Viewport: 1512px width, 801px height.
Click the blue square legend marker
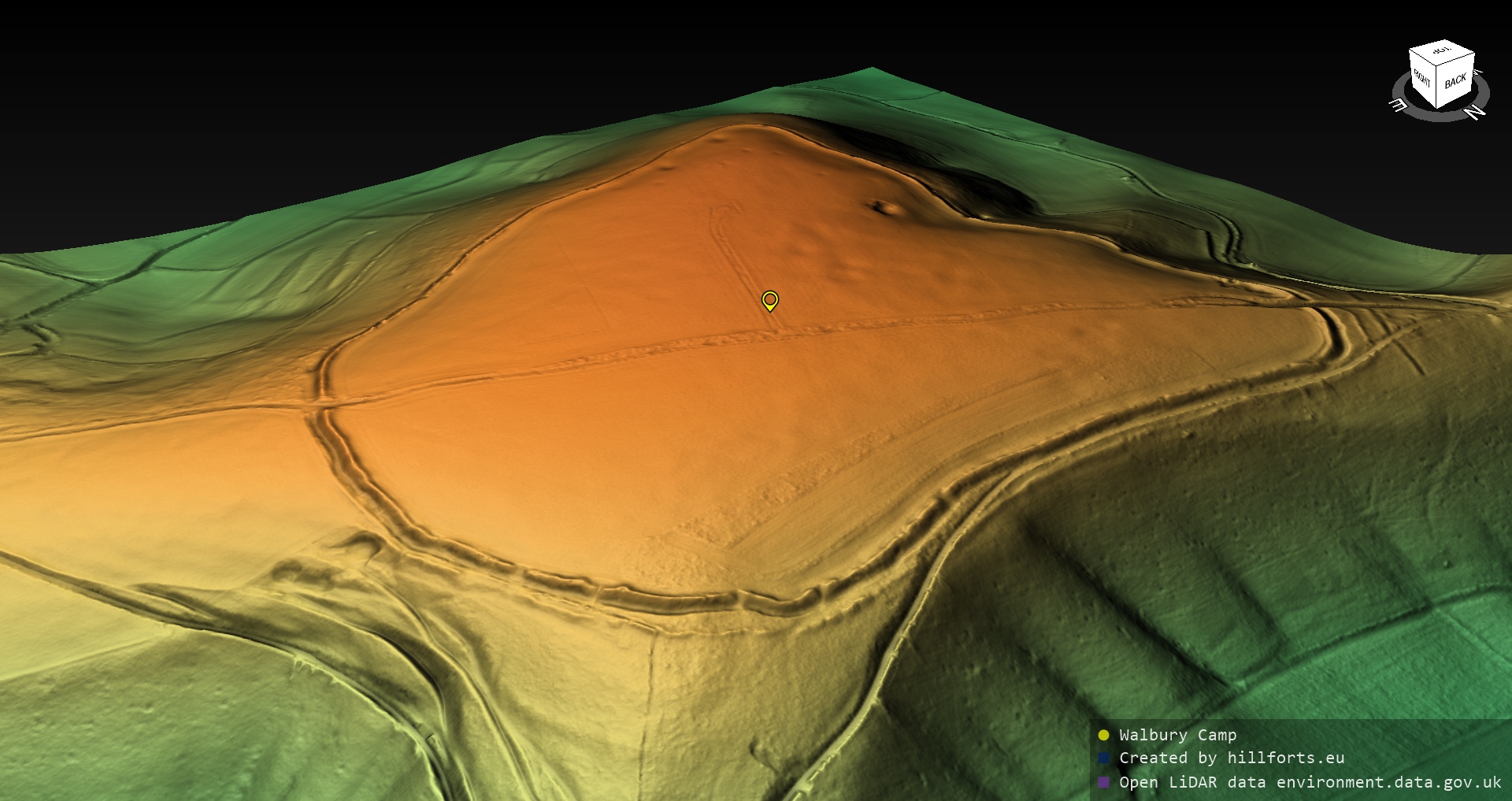pos(1103,758)
